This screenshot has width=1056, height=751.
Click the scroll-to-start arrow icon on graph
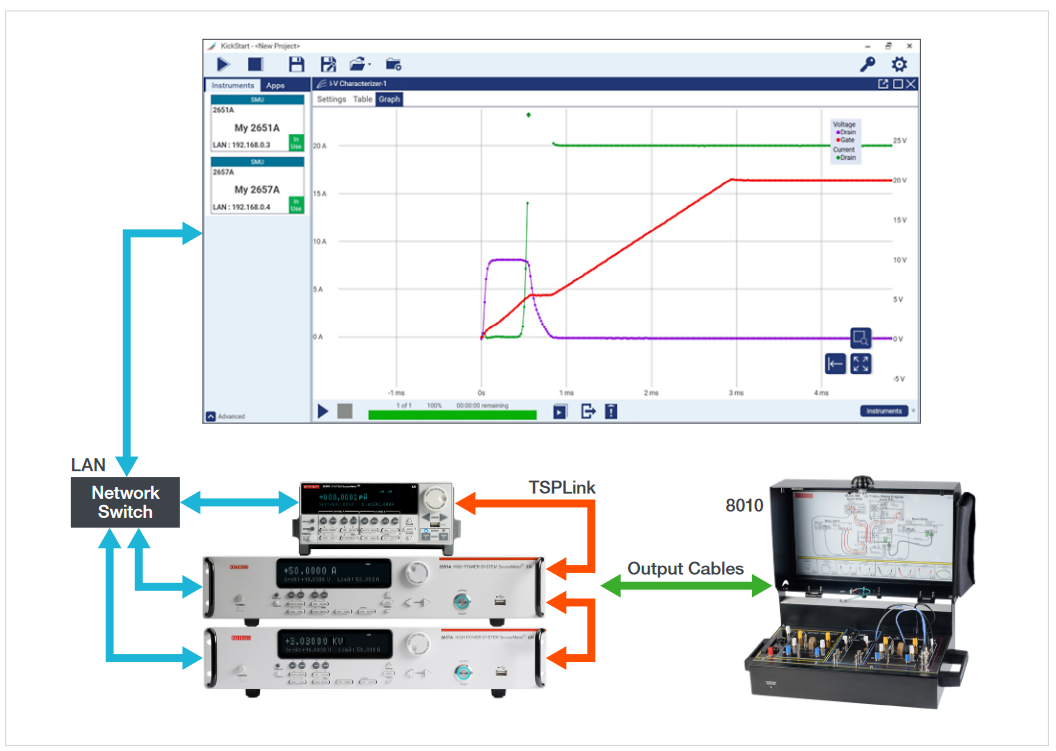click(x=835, y=364)
